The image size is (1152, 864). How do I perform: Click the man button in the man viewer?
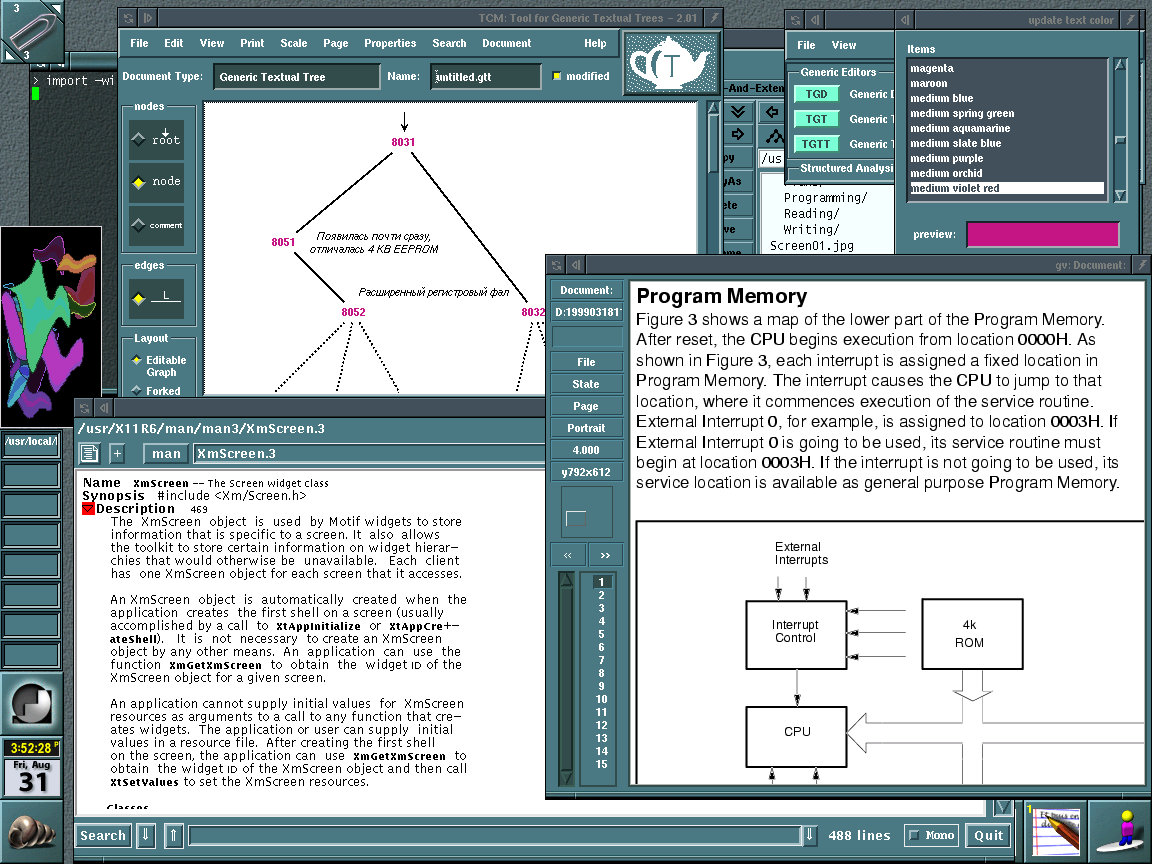click(x=167, y=454)
